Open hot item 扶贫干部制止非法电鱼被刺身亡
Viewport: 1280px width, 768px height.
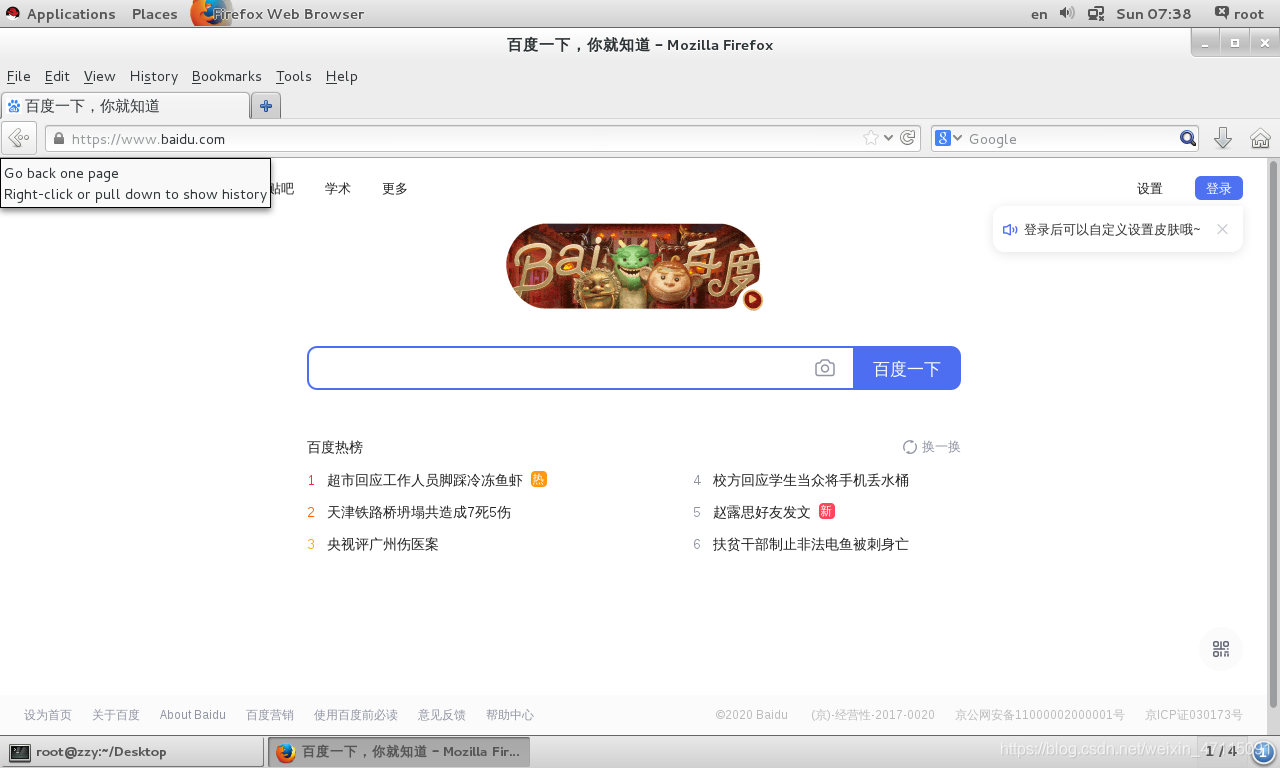tap(811, 544)
